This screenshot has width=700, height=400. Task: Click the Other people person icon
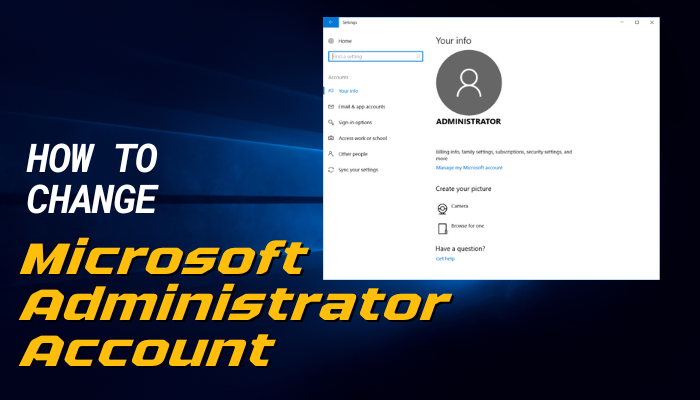tap(331, 154)
